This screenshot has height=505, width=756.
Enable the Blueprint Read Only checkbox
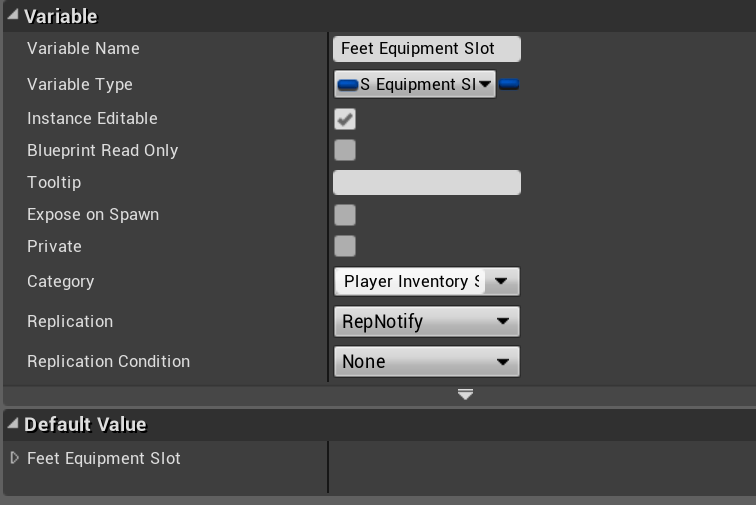point(345,151)
